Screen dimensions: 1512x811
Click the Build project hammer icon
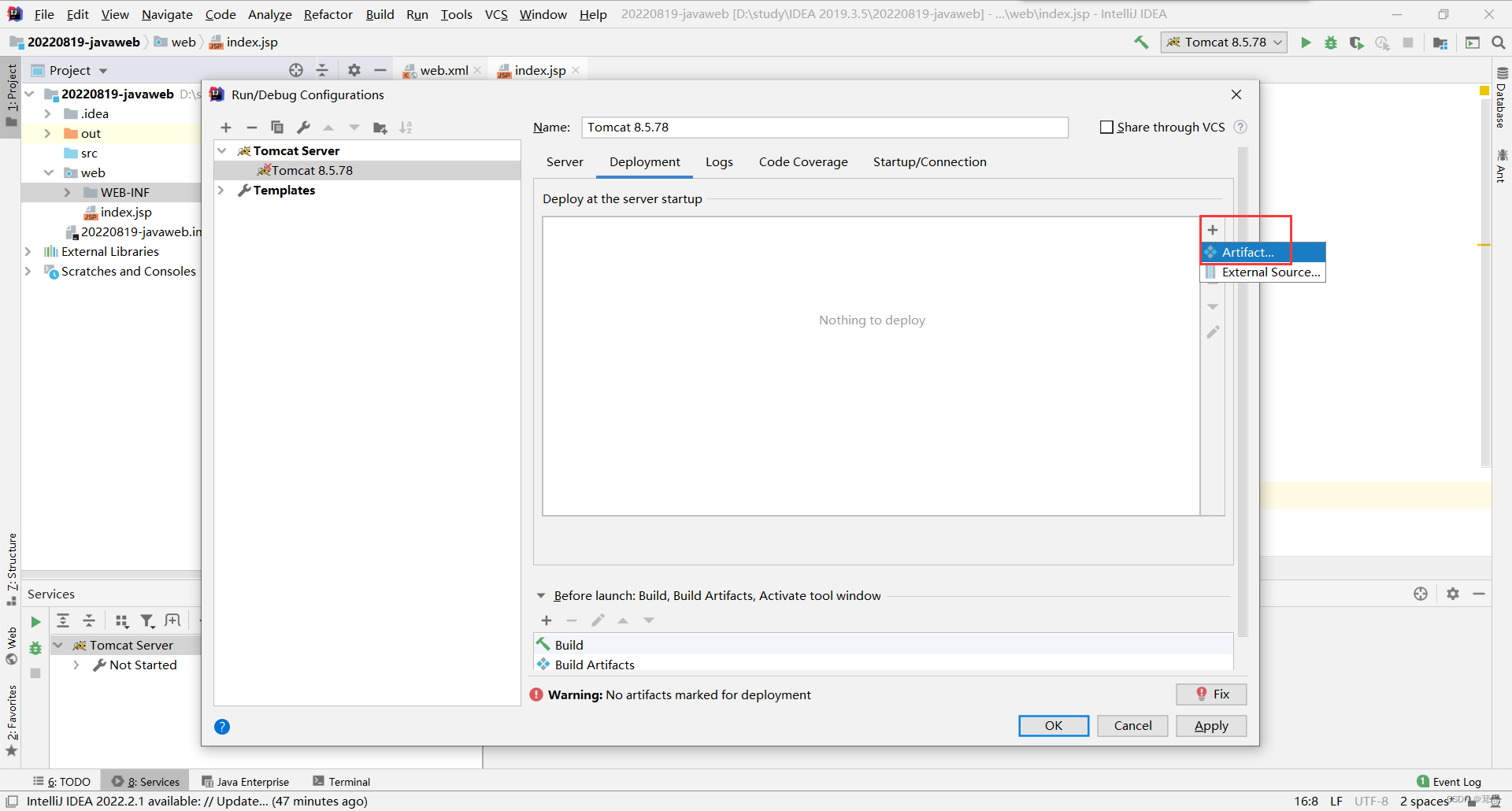[1141, 43]
